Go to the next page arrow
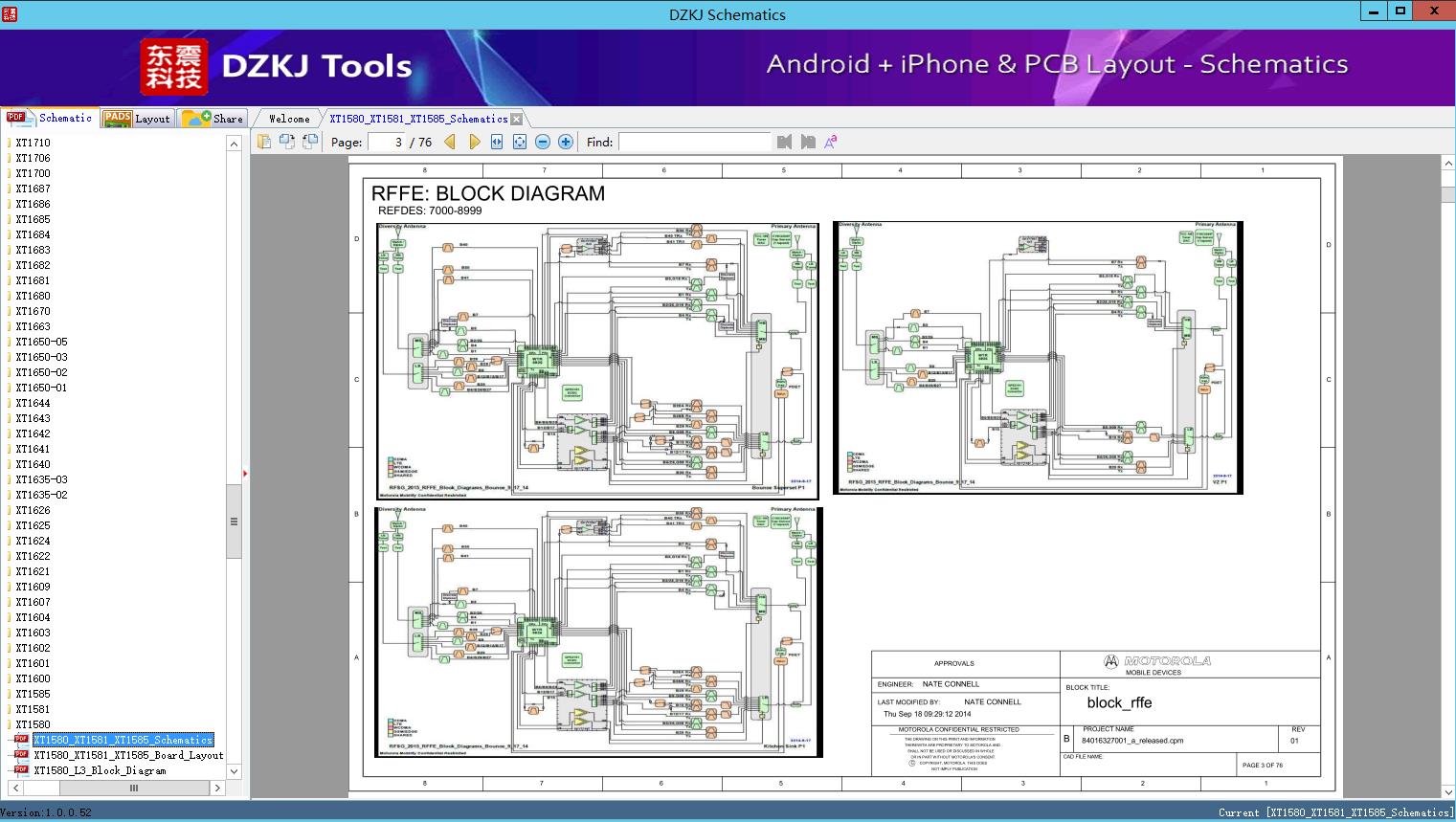This screenshot has height=822, width=1456. click(x=474, y=142)
